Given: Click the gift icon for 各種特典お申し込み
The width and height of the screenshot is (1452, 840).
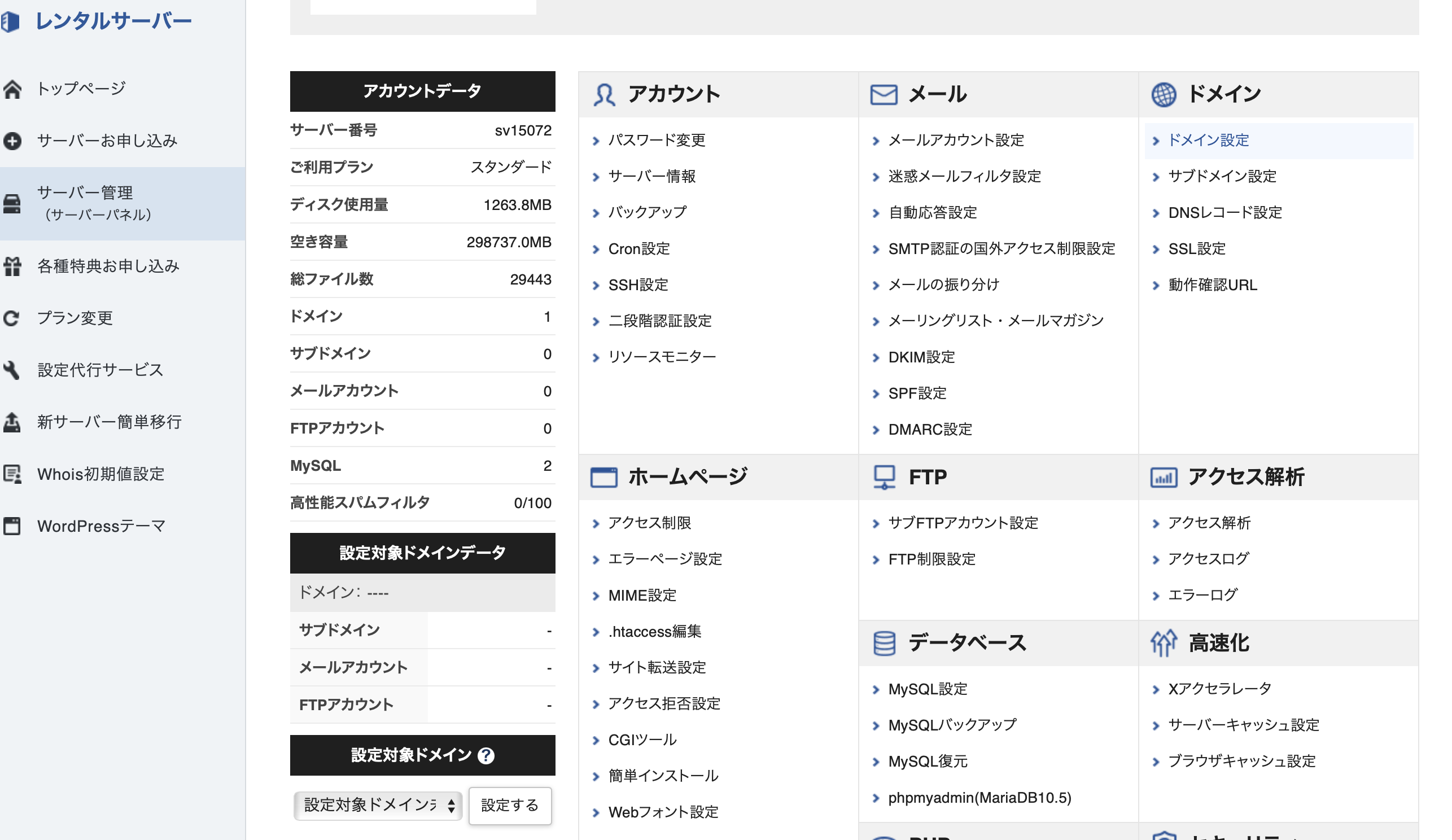Looking at the screenshot, I should 12,266.
